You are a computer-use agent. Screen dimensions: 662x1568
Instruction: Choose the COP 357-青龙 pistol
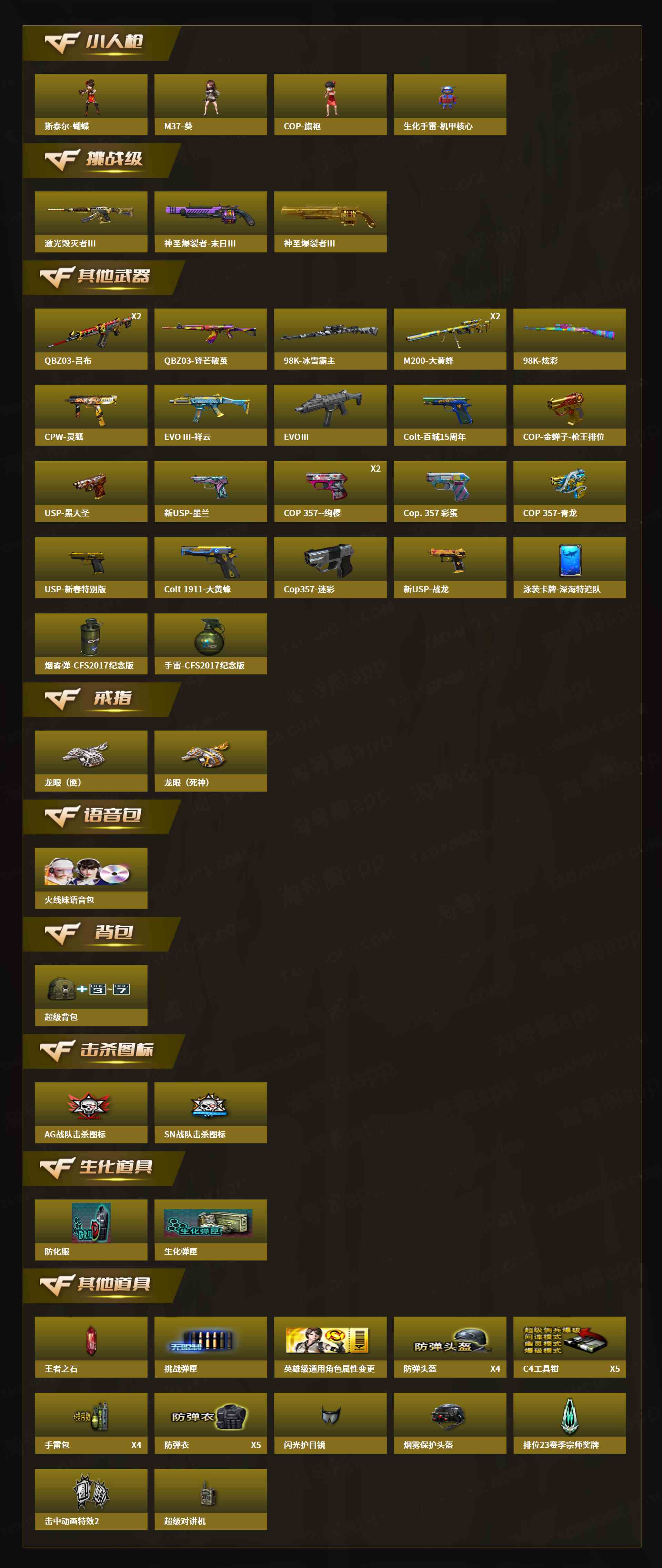pyautogui.click(x=570, y=491)
